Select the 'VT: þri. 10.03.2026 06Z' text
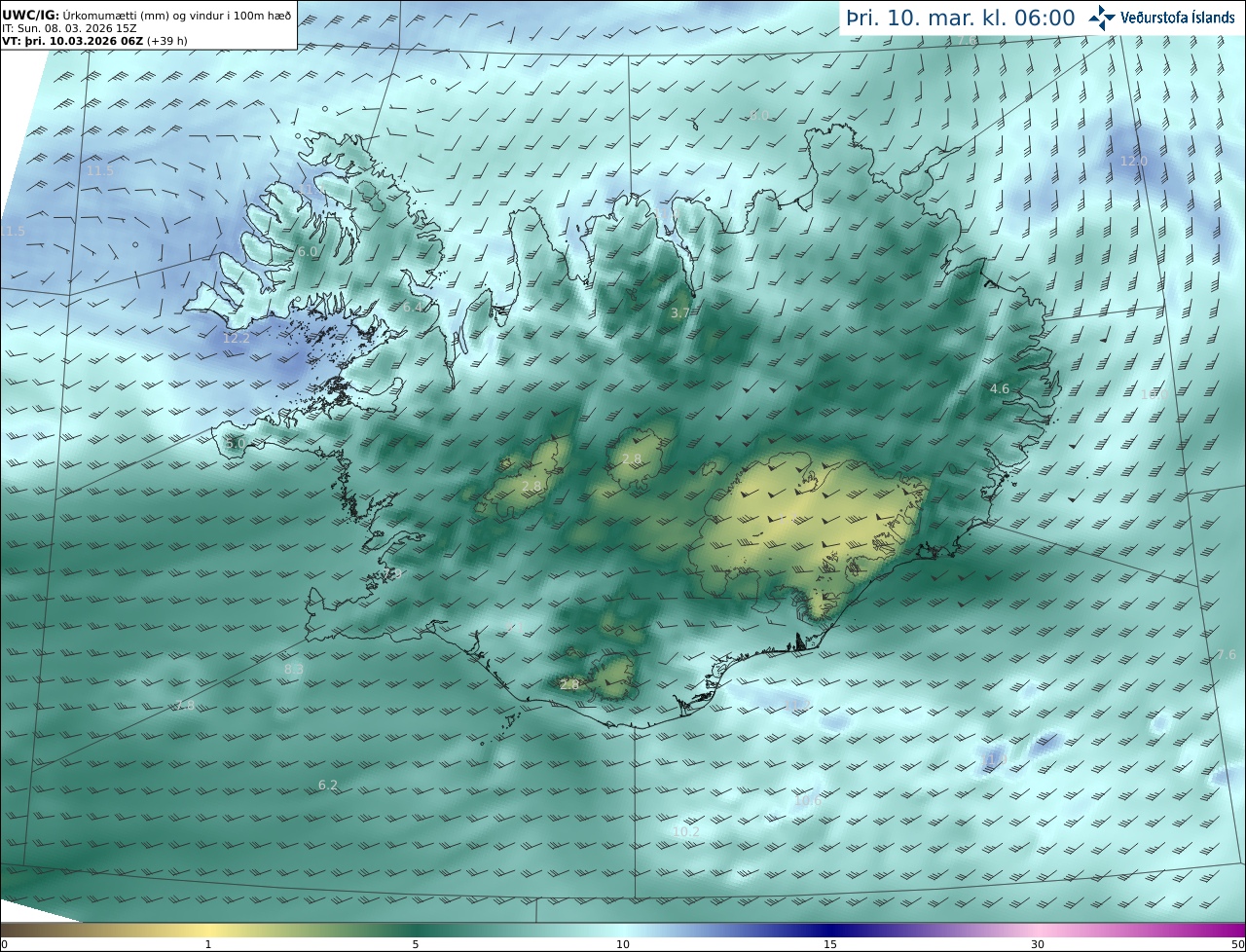Image resolution: width=1246 pixels, height=952 pixels. (72, 41)
